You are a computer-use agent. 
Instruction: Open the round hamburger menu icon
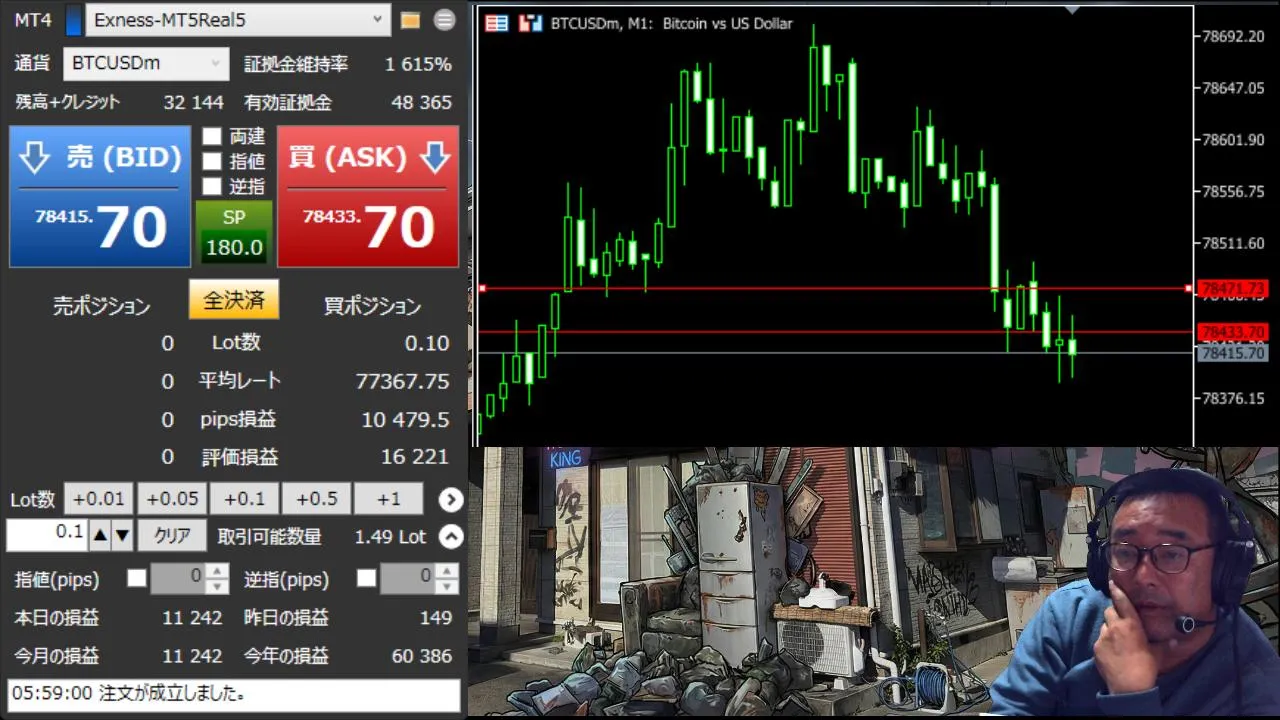click(444, 19)
